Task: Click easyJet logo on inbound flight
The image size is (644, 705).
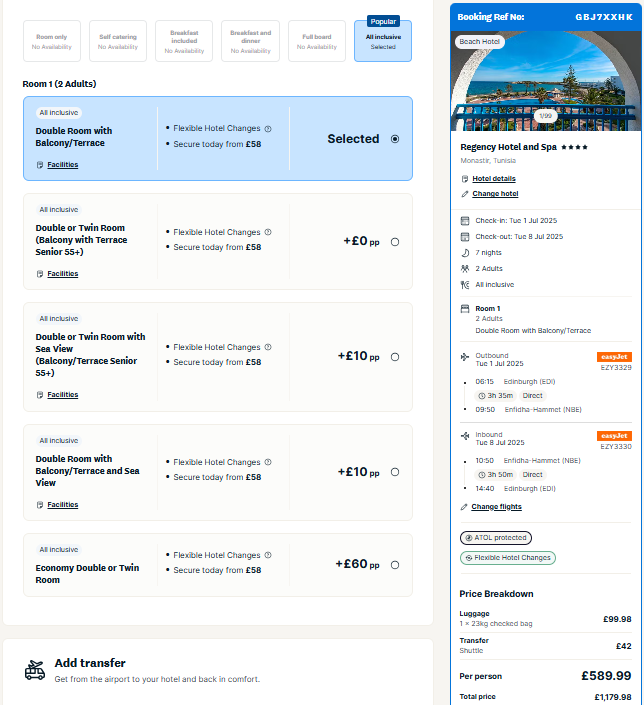Action: click(614, 436)
